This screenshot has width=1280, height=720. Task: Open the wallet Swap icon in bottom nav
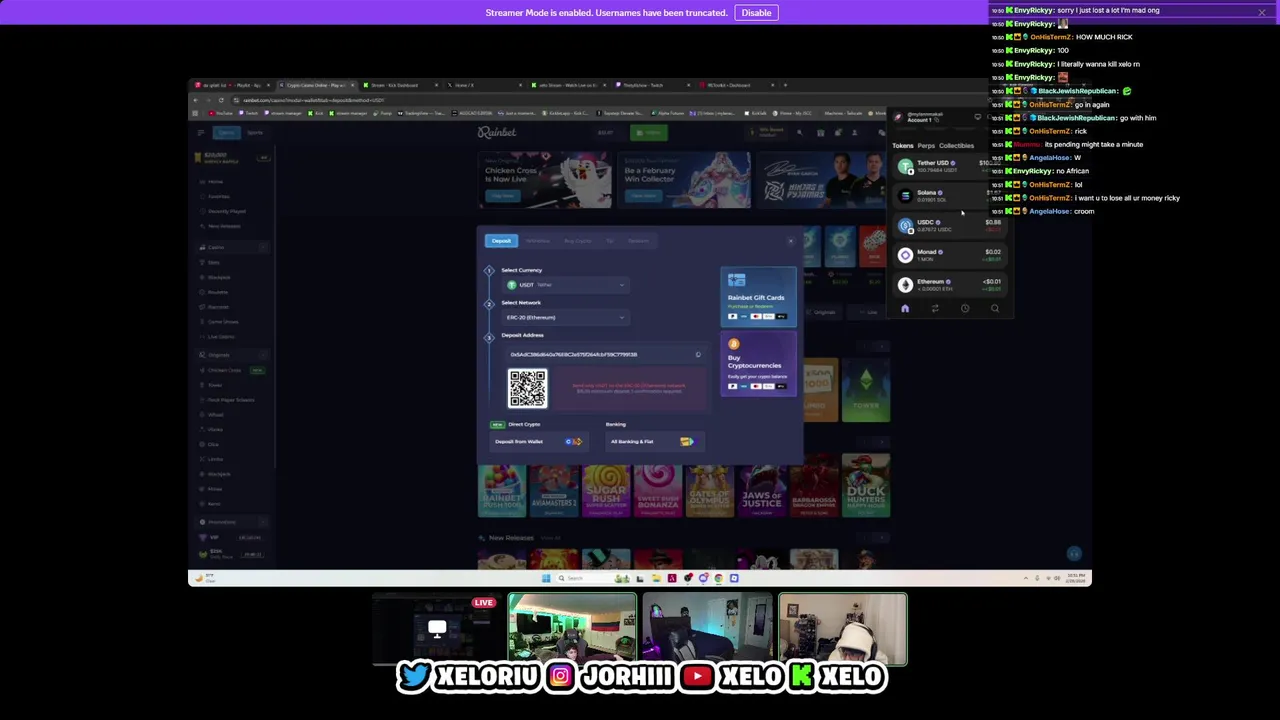[935, 309]
